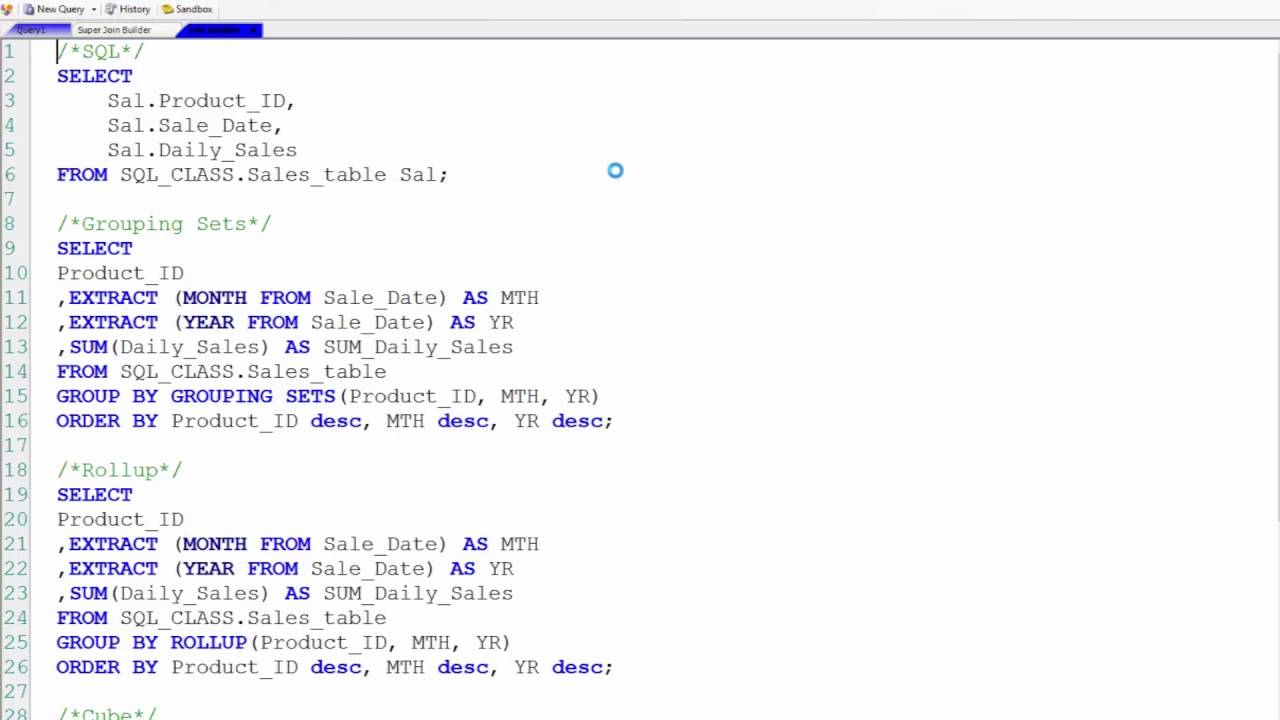Click Sal.Sale_Date, on line 4
The width and height of the screenshot is (1280, 720).
(195, 125)
